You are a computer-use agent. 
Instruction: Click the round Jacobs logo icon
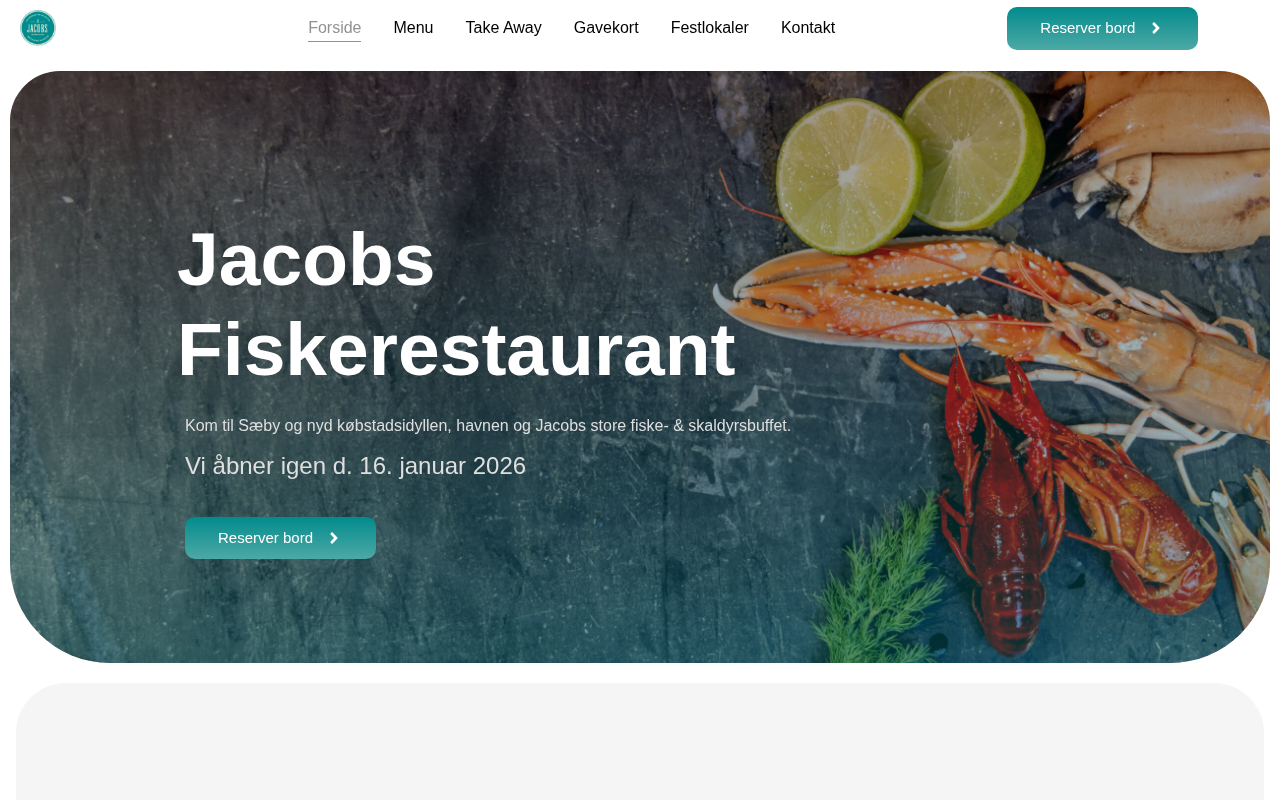(38, 28)
